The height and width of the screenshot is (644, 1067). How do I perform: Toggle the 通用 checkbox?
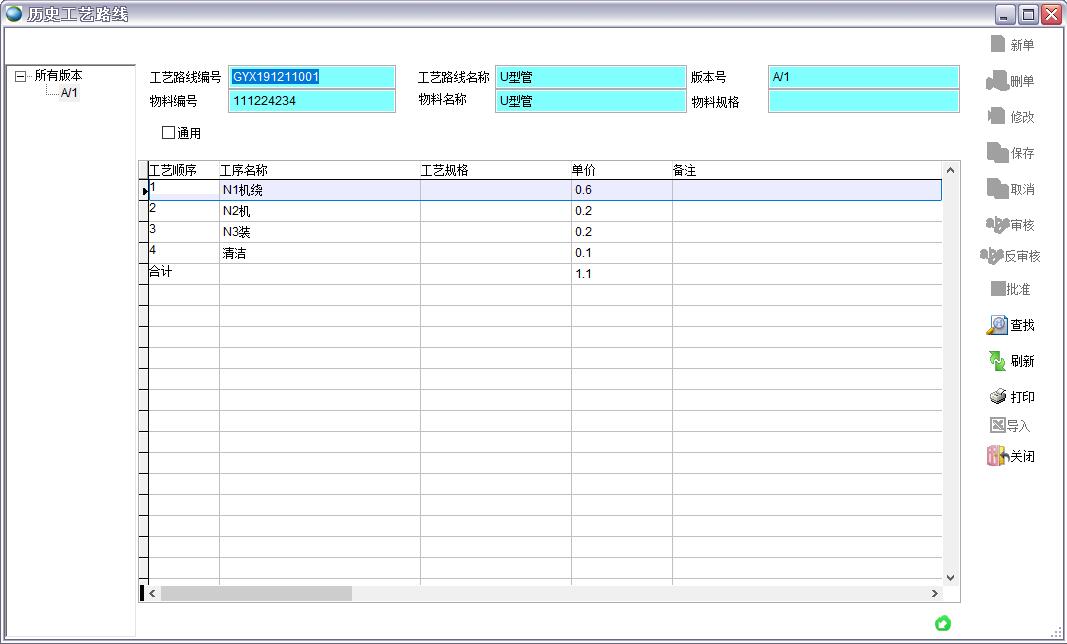168,133
